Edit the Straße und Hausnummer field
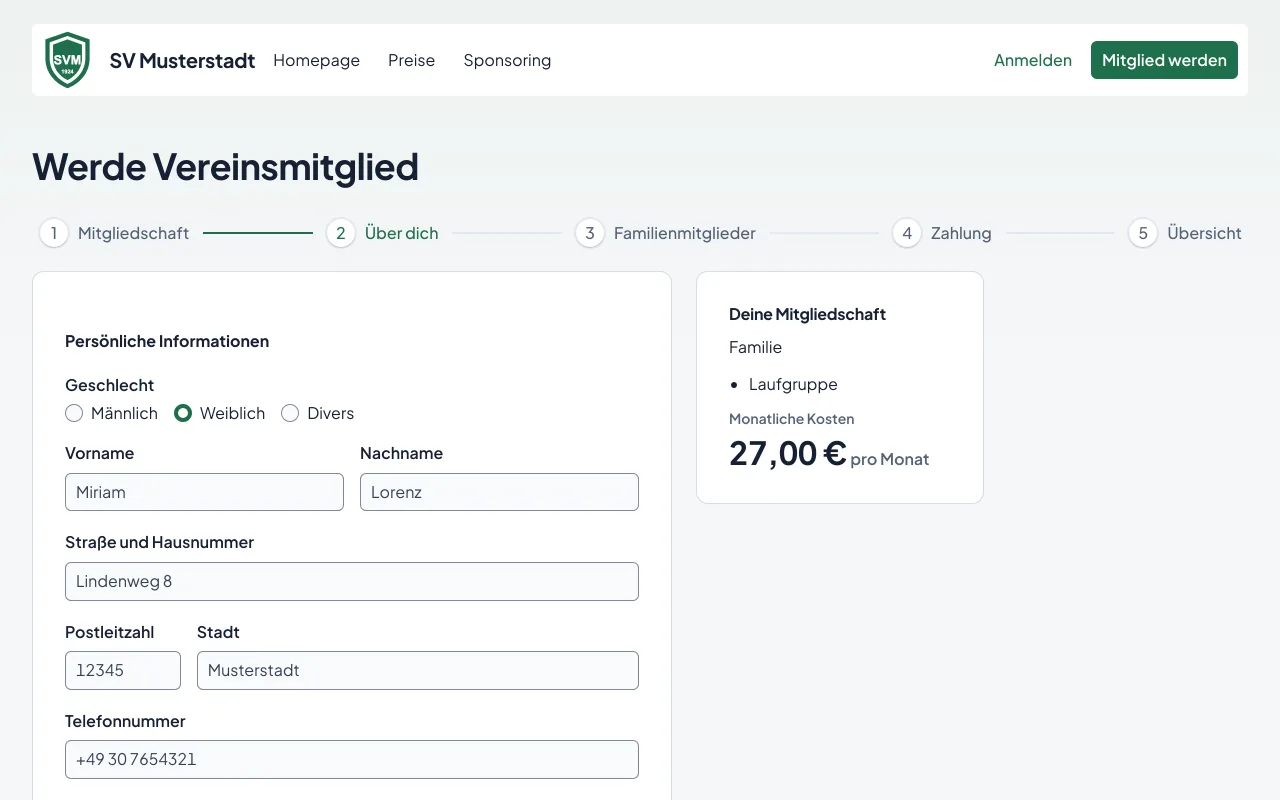Screen dimensions: 1280x800 [352, 581]
